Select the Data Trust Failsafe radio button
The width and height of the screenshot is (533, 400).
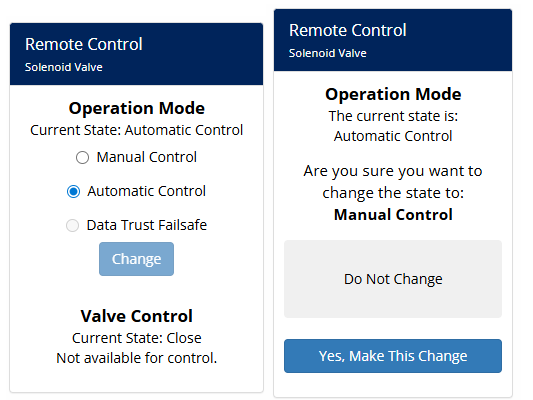click(x=72, y=226)
